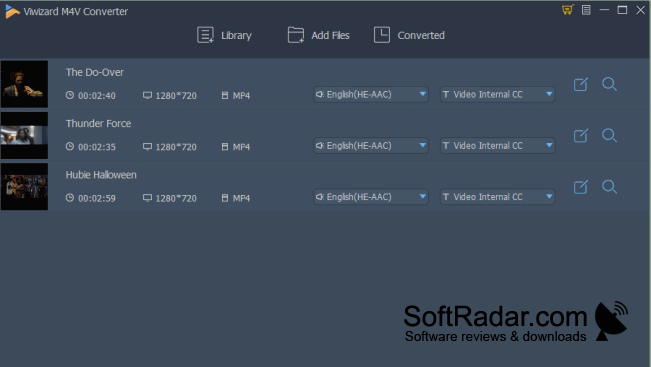Click the edit icon for Hubie Halloween
Screen dimensions: 651x367
click(x=580, y=187)
